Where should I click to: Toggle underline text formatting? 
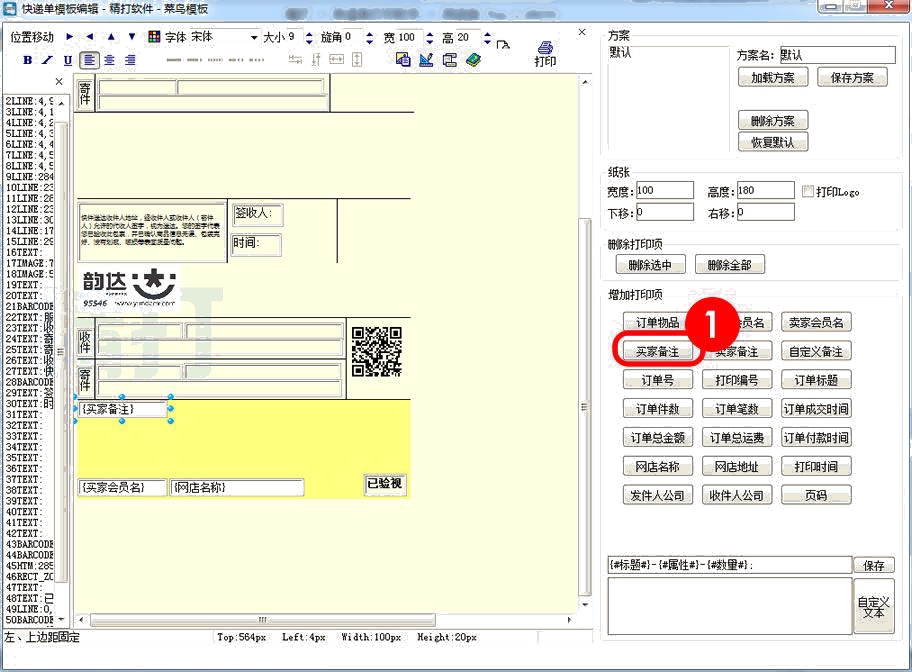[x=67, y=60]
